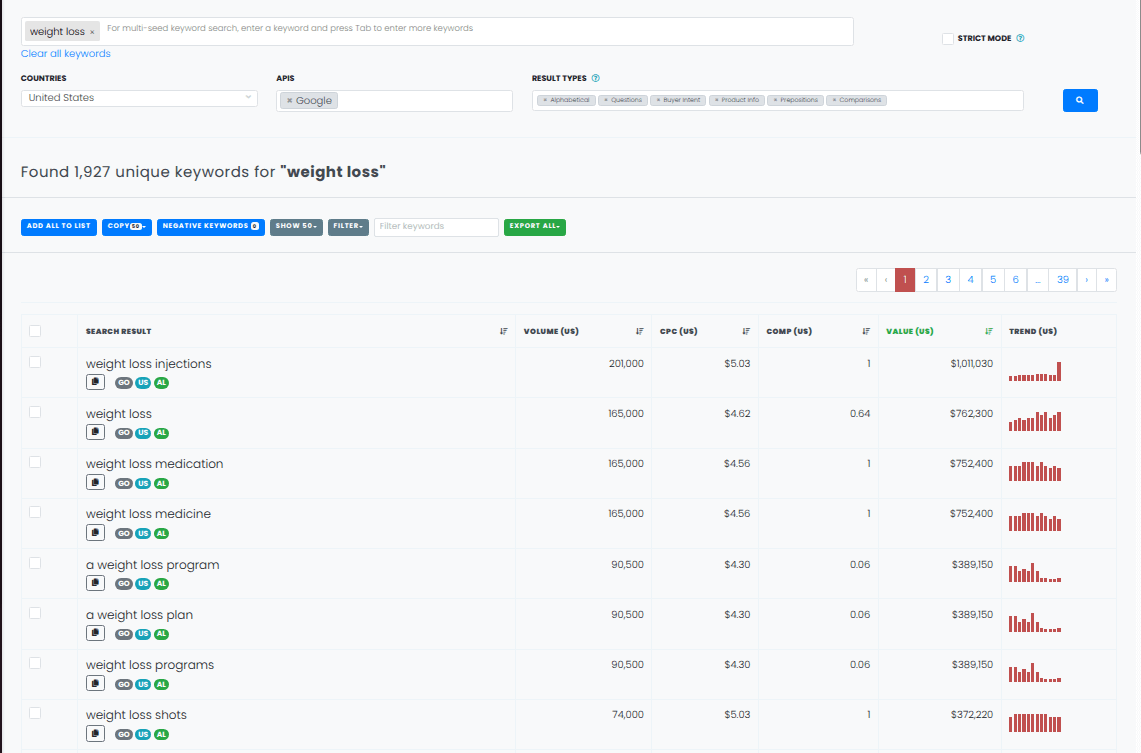Open the Copy dropdown button
Viewport: 1141px width, 753px height.
tap(127, 227)
